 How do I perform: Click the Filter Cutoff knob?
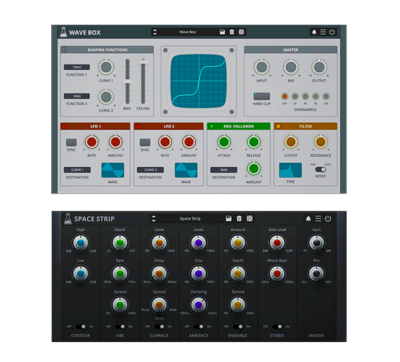point(291,142)
